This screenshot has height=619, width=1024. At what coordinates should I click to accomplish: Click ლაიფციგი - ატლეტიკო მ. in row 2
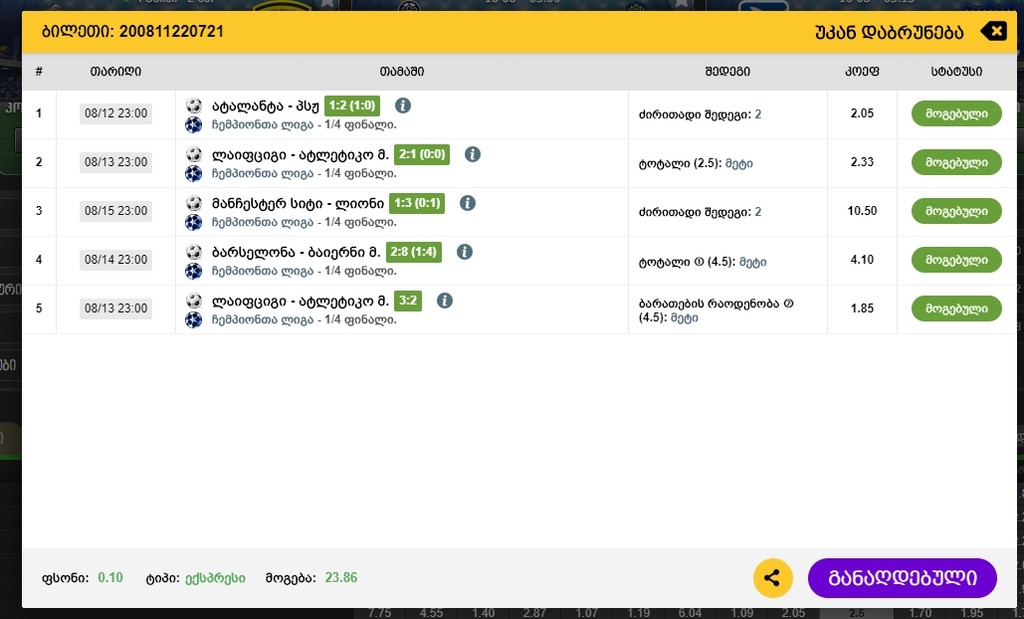pyautogui.click(x=300, y=155)
